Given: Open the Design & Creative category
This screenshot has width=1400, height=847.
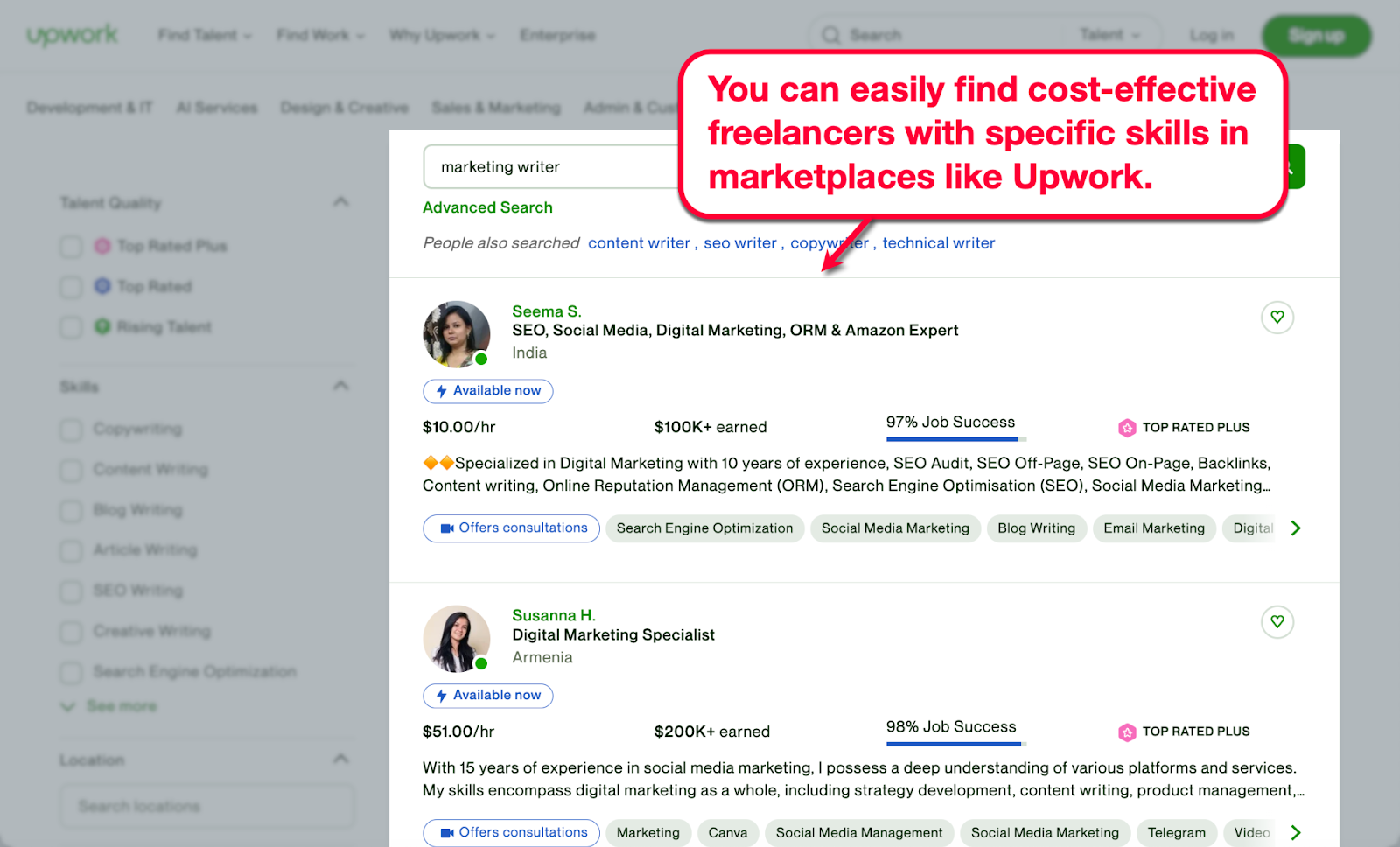Looking at the screenshot, I should [x=344, y=107].
